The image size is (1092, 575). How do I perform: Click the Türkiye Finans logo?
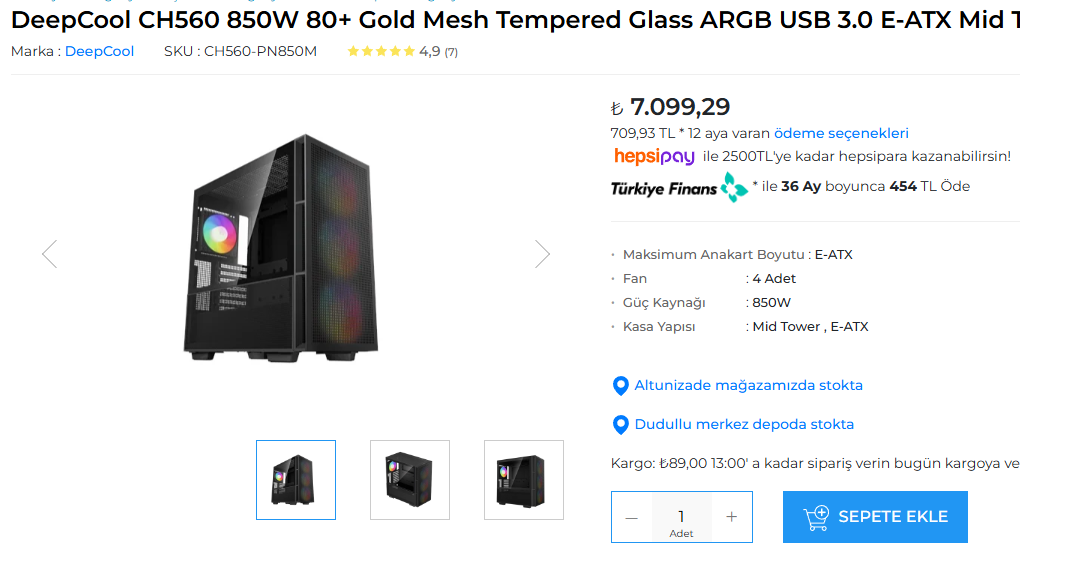click(x=679, y=187)
